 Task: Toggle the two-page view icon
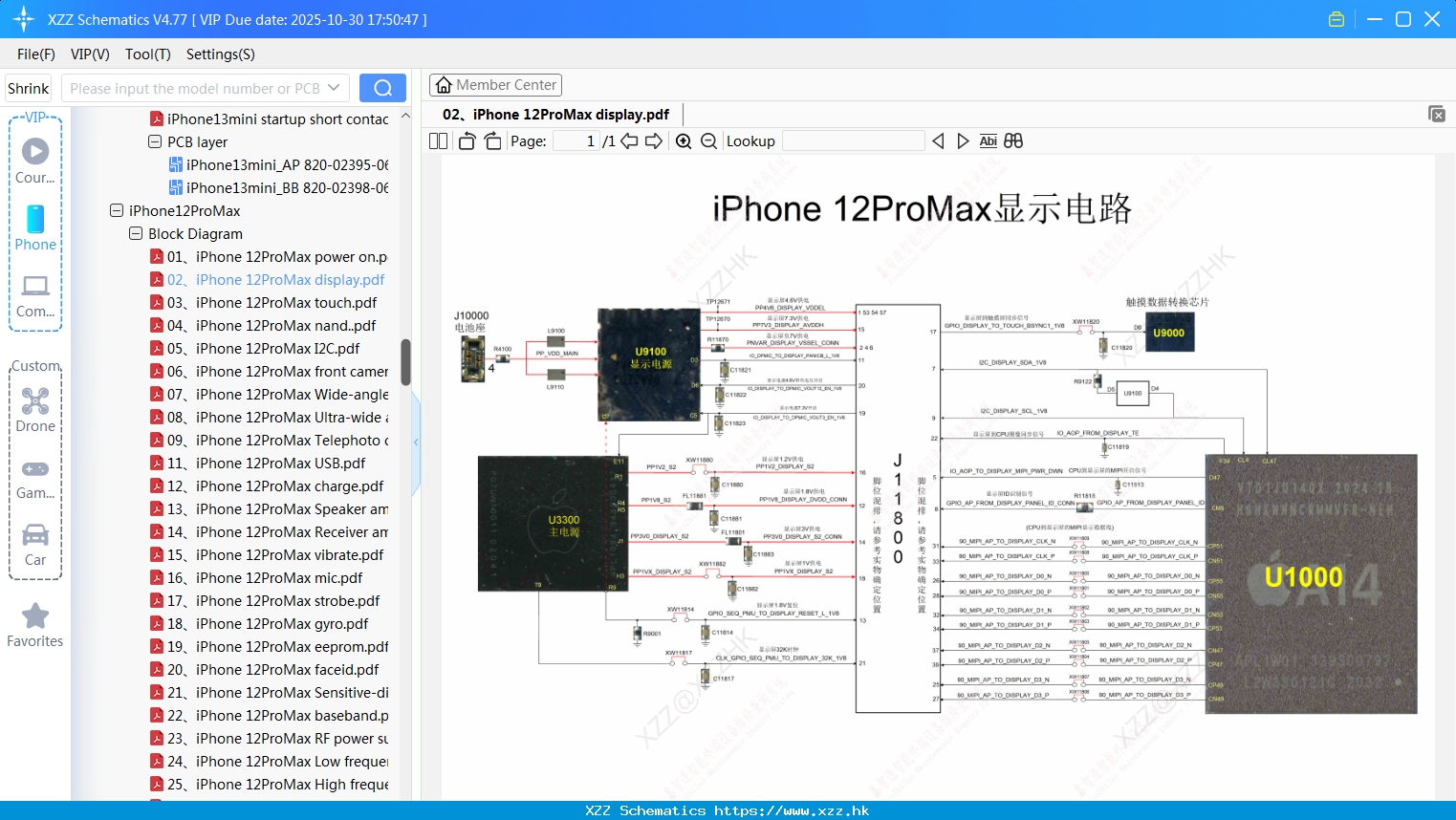click(x=439, y=141)
